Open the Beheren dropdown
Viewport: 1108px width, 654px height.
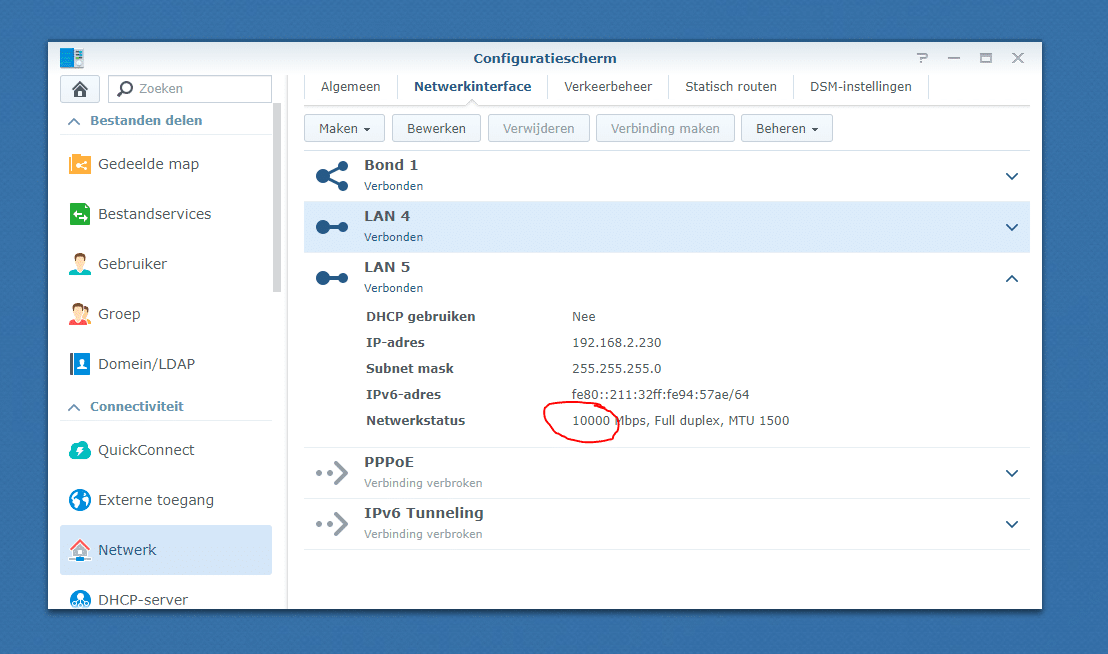pyautogui.click(x=786, y=129)
